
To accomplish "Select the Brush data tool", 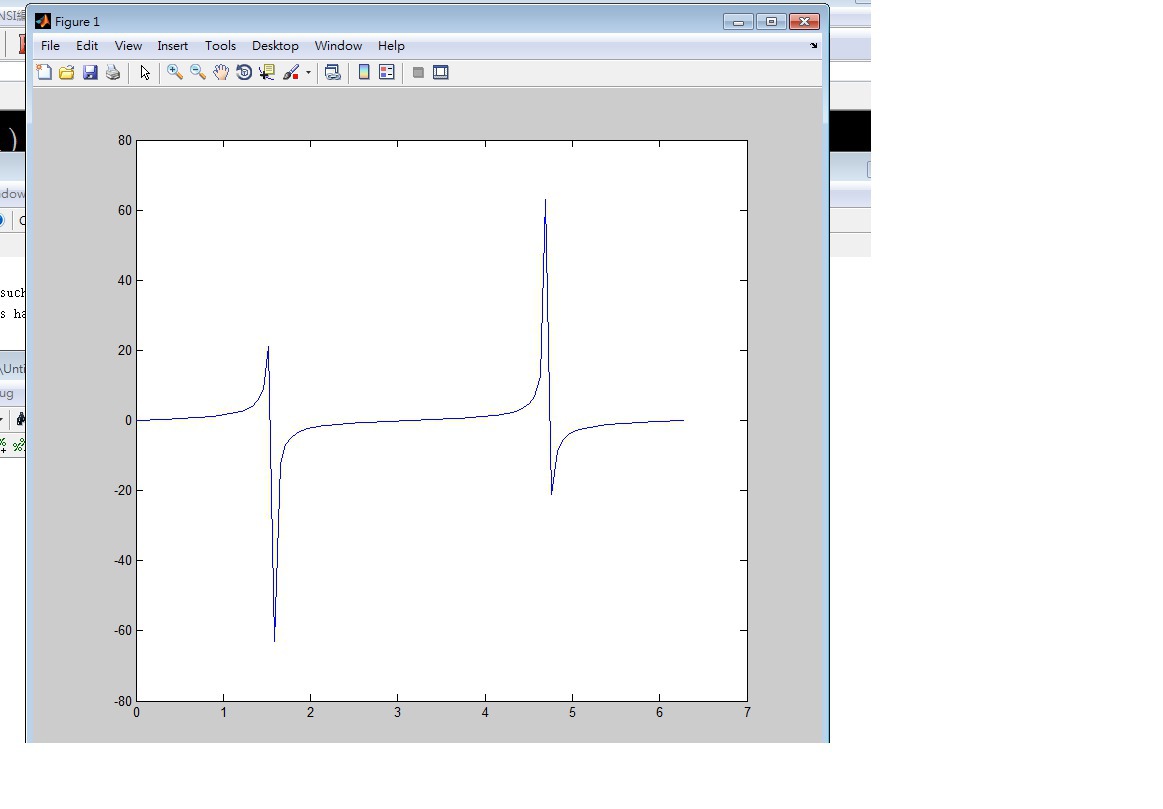I will pos(291,72).
